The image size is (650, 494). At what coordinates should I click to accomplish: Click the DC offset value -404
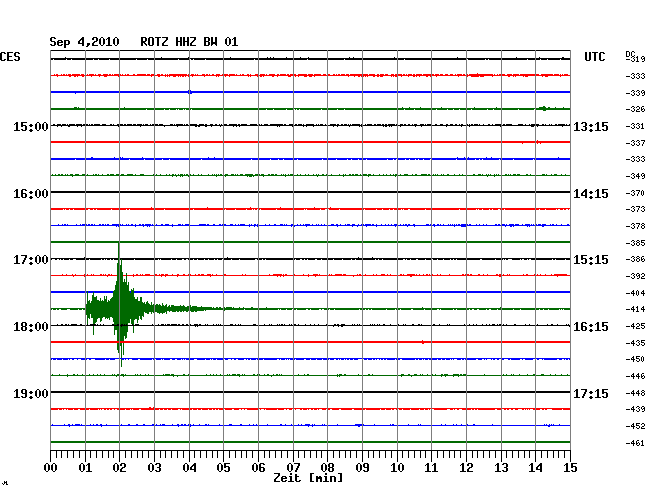635,293
